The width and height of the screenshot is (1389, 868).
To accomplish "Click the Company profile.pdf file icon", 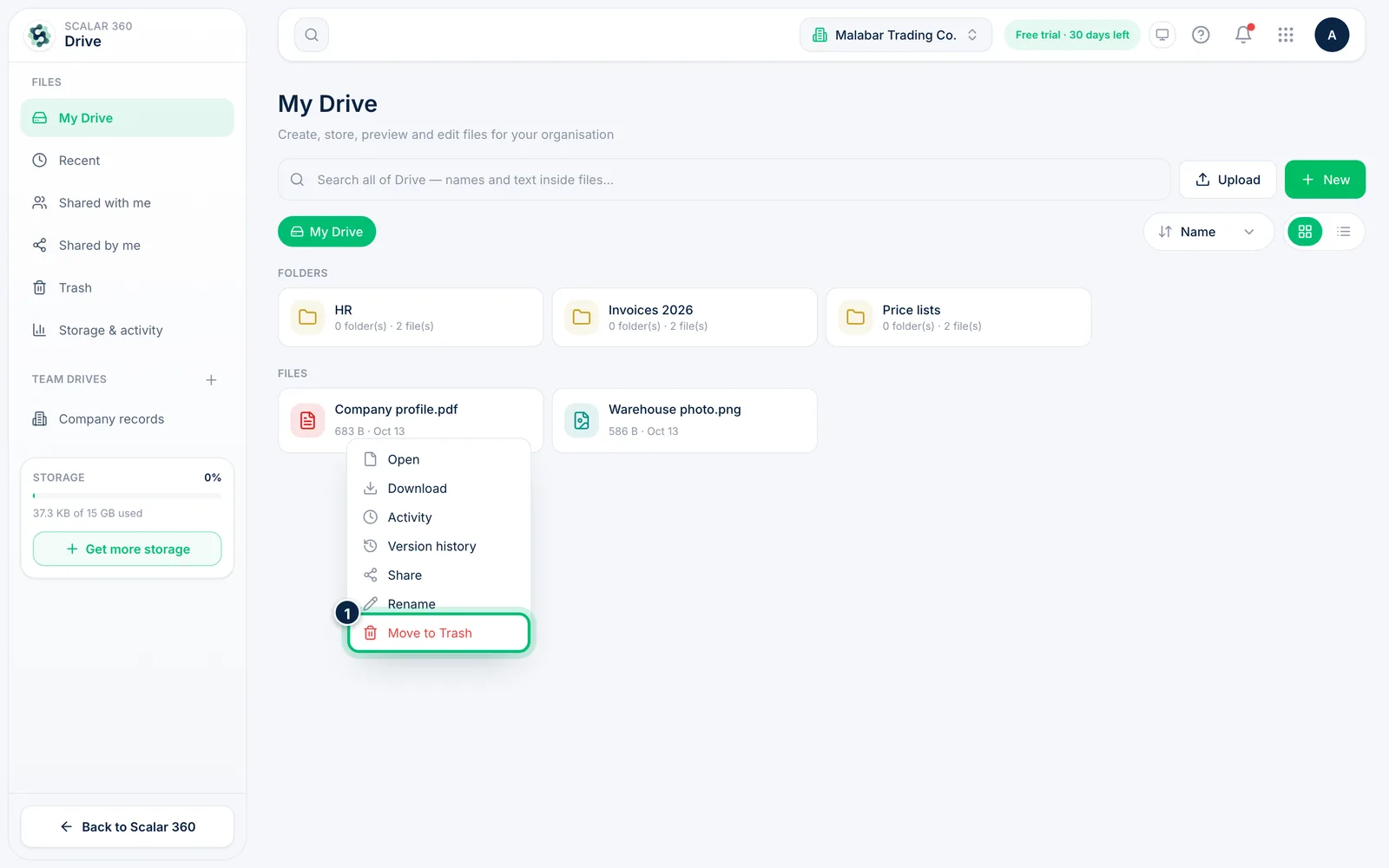I will pyautogui.click(x=307, y=421).
